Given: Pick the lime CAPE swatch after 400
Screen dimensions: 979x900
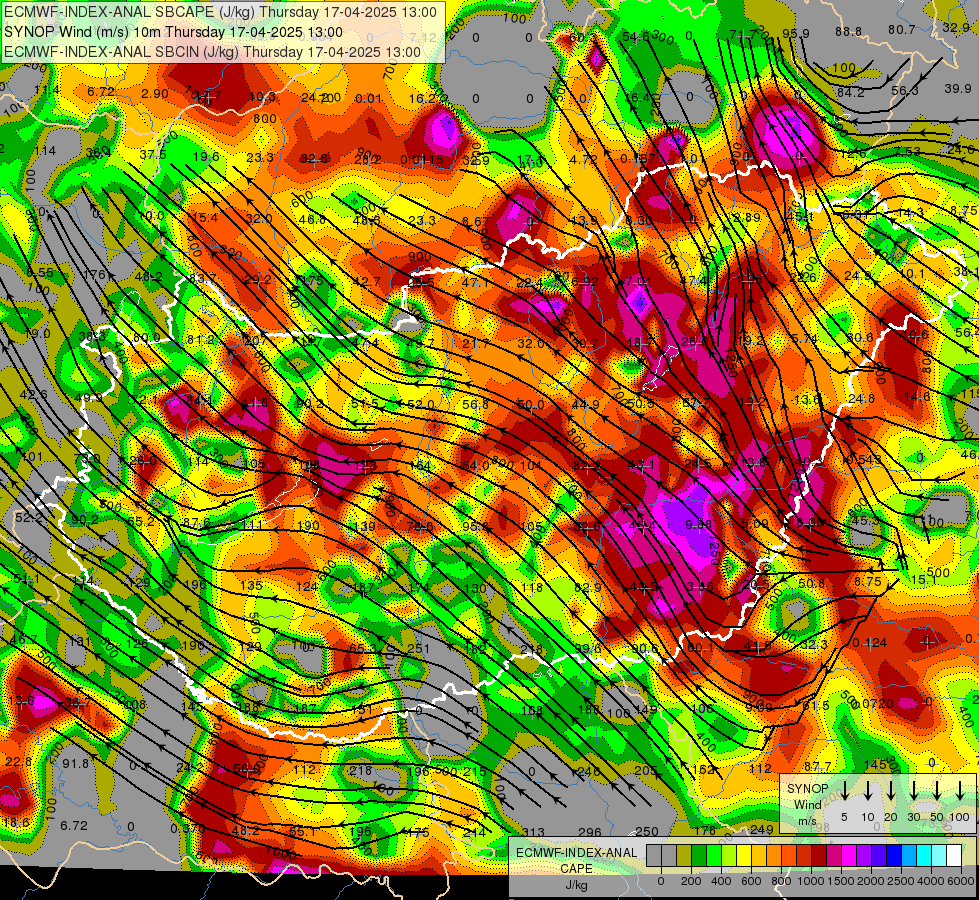Looking at the screenshot, I should tap(729, 855).
